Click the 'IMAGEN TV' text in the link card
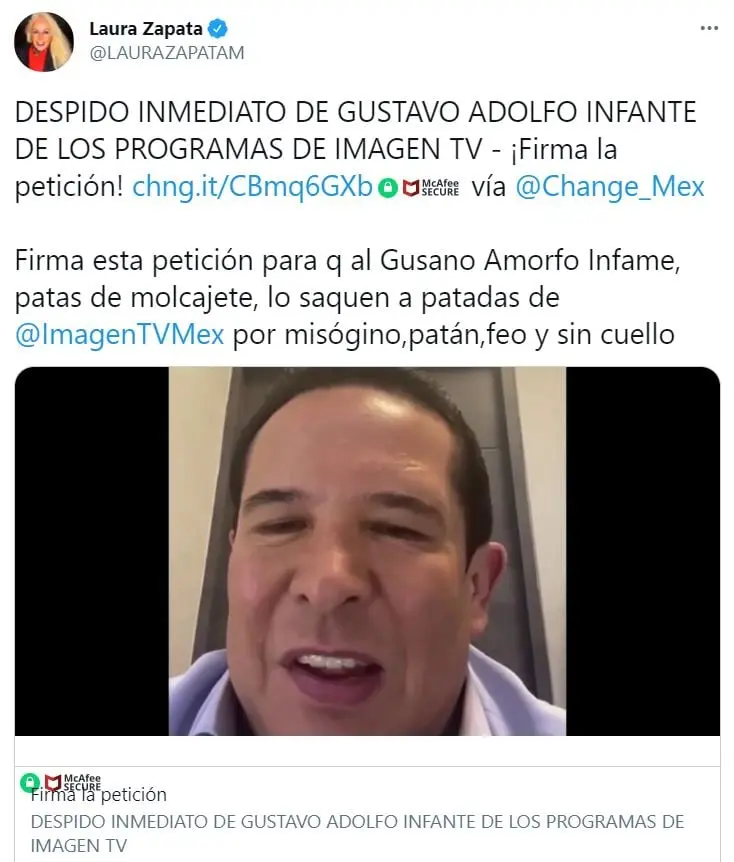 79,846
